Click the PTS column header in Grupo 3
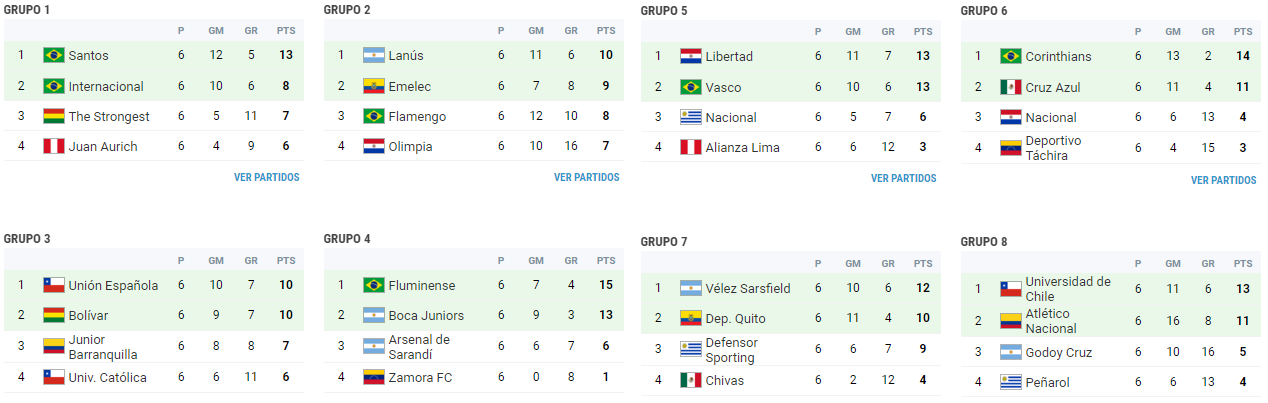This screenshot has width=1268, height=403. [286, 260]
